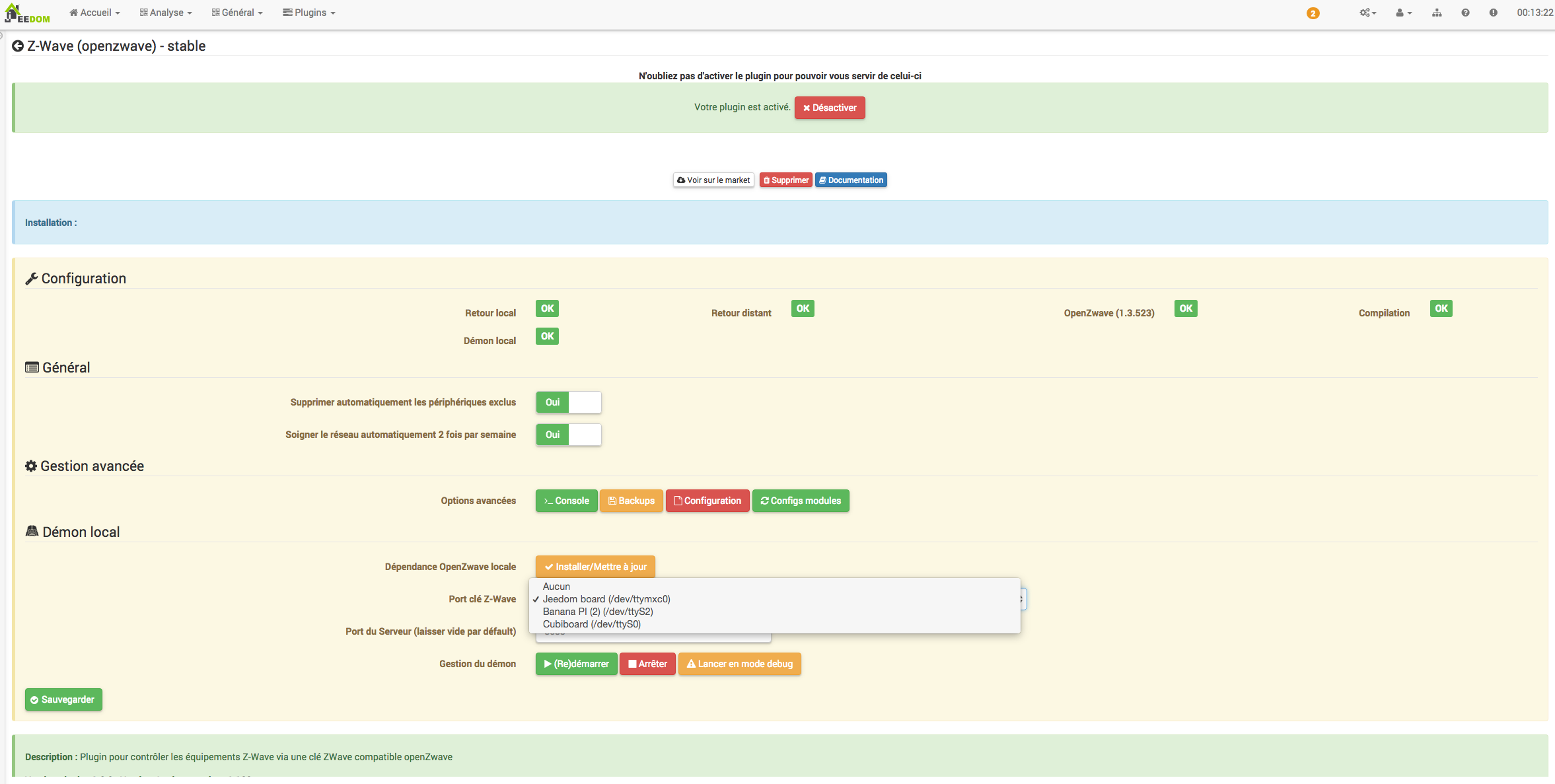Open the Plugins menu
The height and width of the screenshot is (784, 1555).
pyautogui.click(x=309, y=13)
